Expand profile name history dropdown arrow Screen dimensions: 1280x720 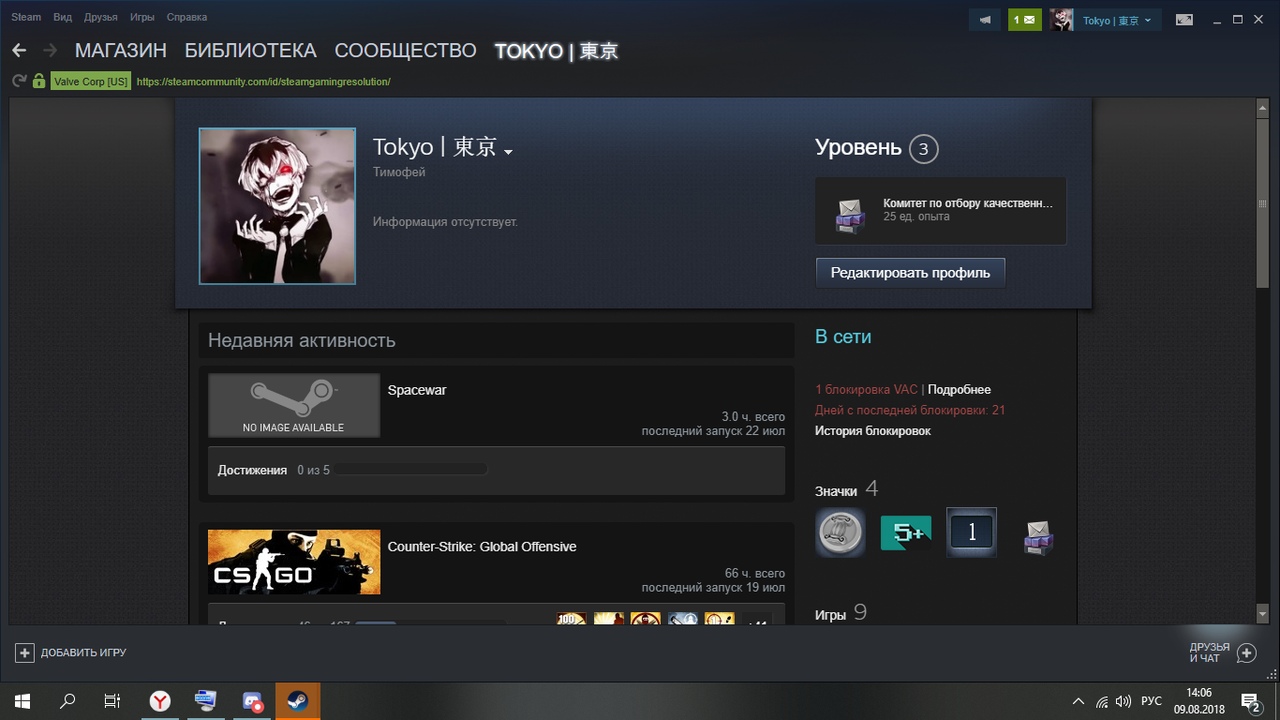tap(508, 152)
